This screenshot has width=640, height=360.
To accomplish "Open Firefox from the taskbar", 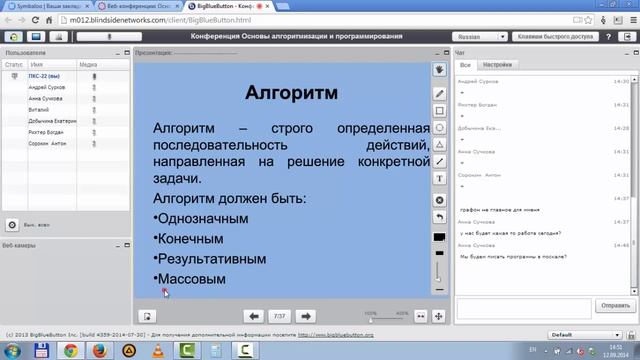I will pos(100,351).
